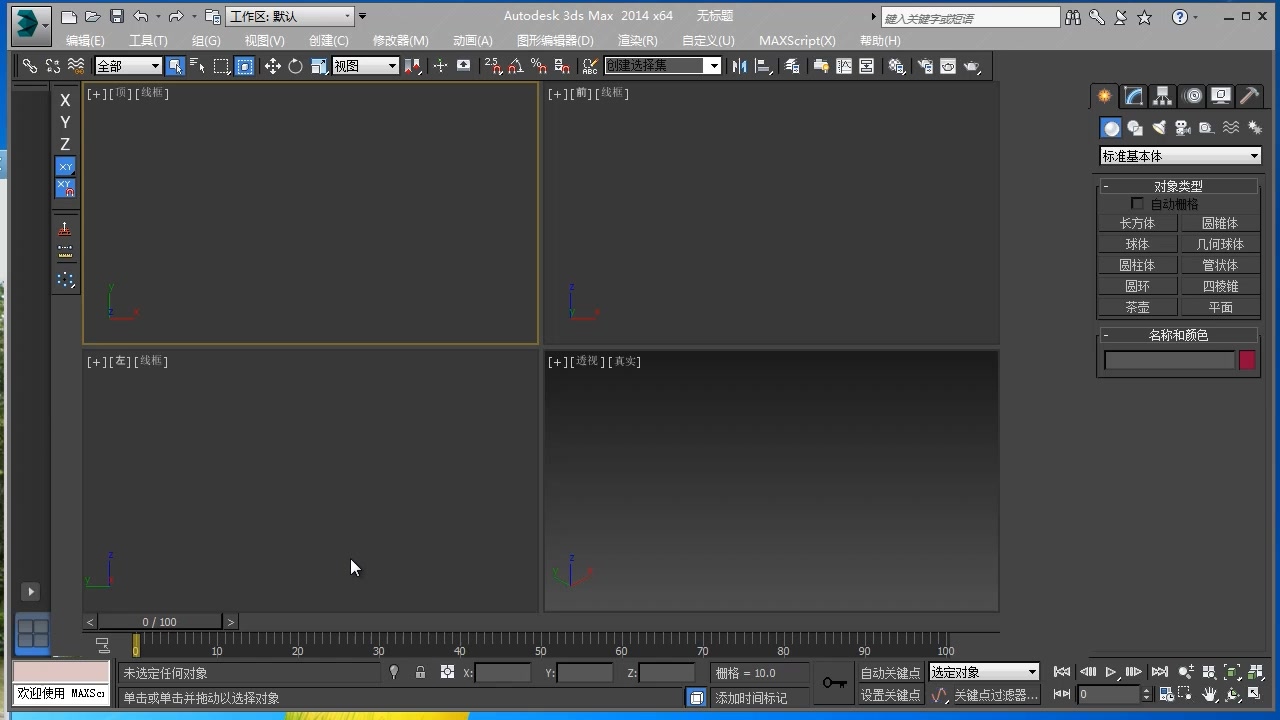This screenshot has height=720, width=1280.
Task: Open the 3ds Max application menu logo
Action: tap(30, 24)
